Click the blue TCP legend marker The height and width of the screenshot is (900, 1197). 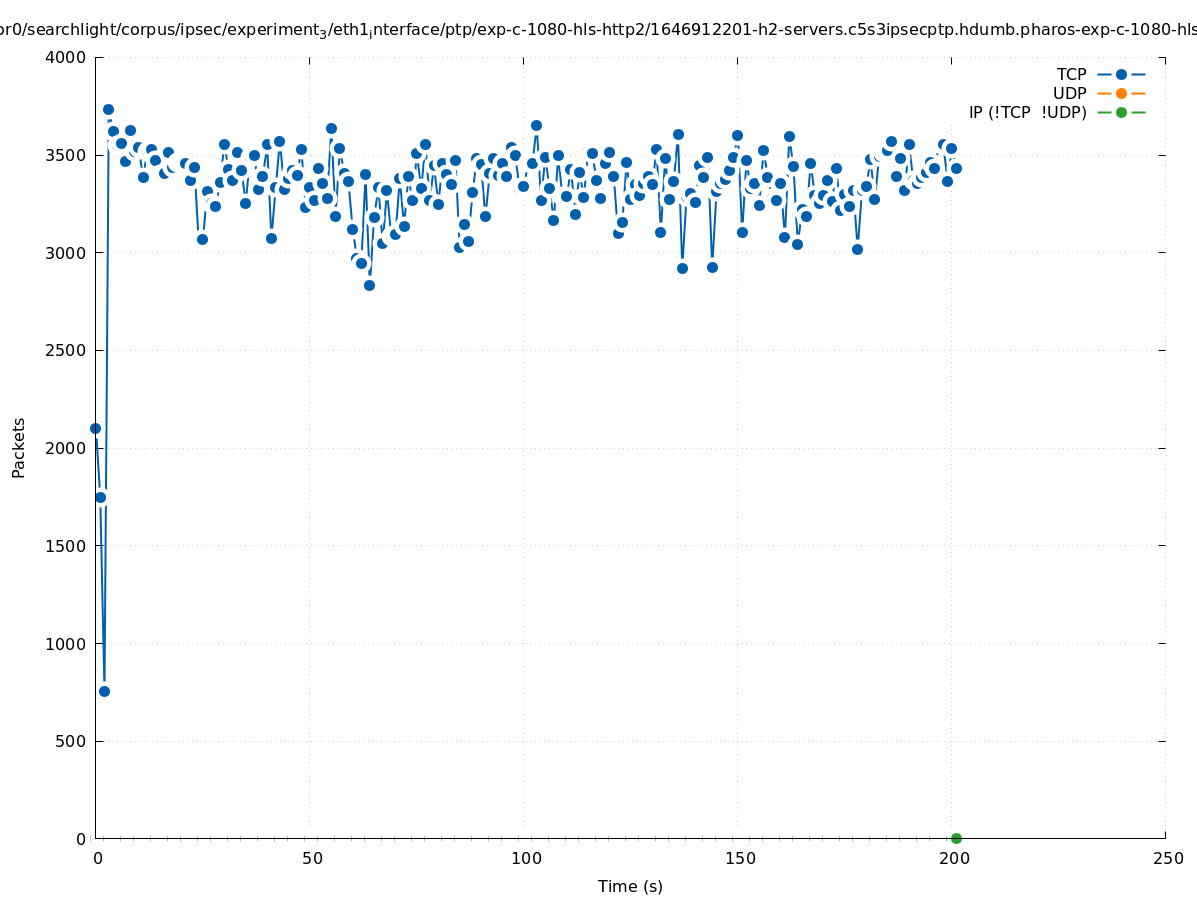[1121, 74]
